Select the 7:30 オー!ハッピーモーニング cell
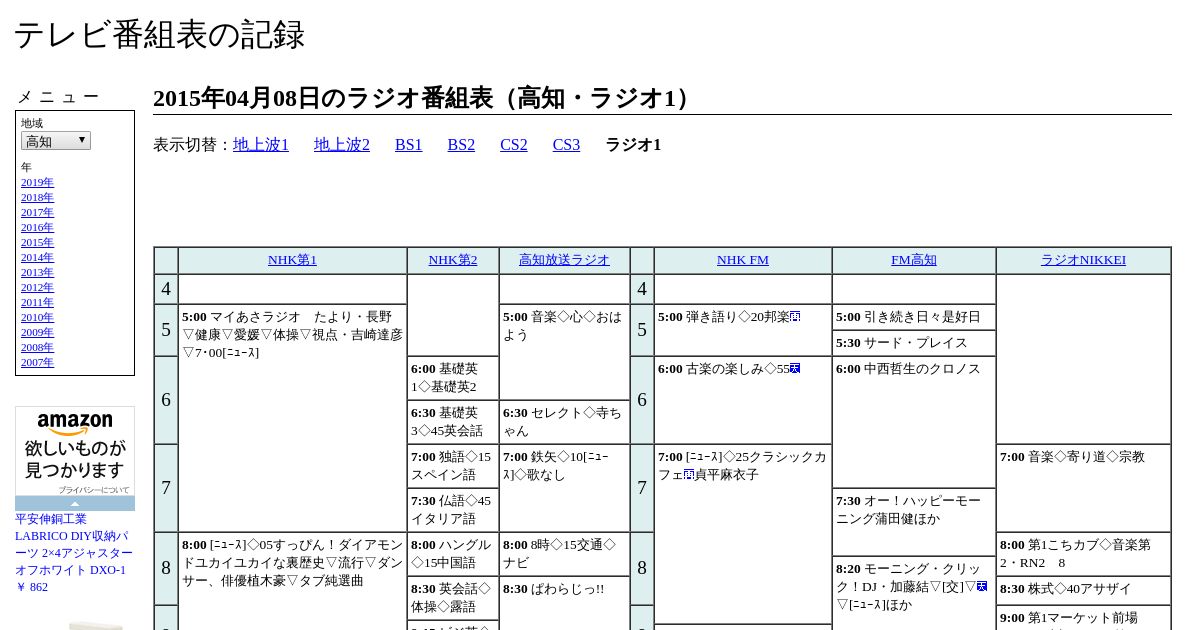Screen dimensions: 1200x630 [914, 522]
